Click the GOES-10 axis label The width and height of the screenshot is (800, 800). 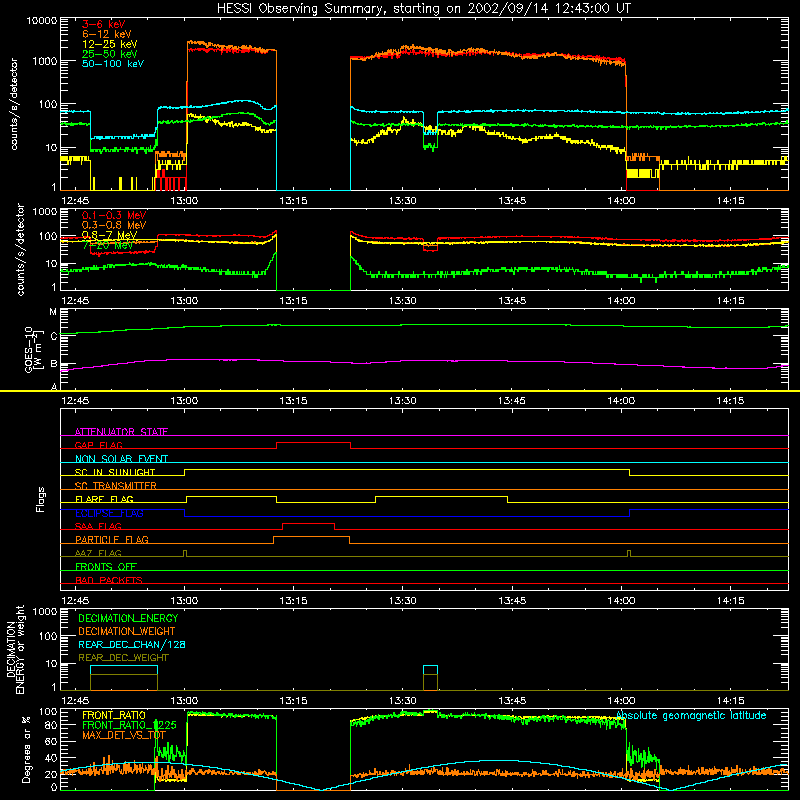pyautogui.click(x=32, y=349)
